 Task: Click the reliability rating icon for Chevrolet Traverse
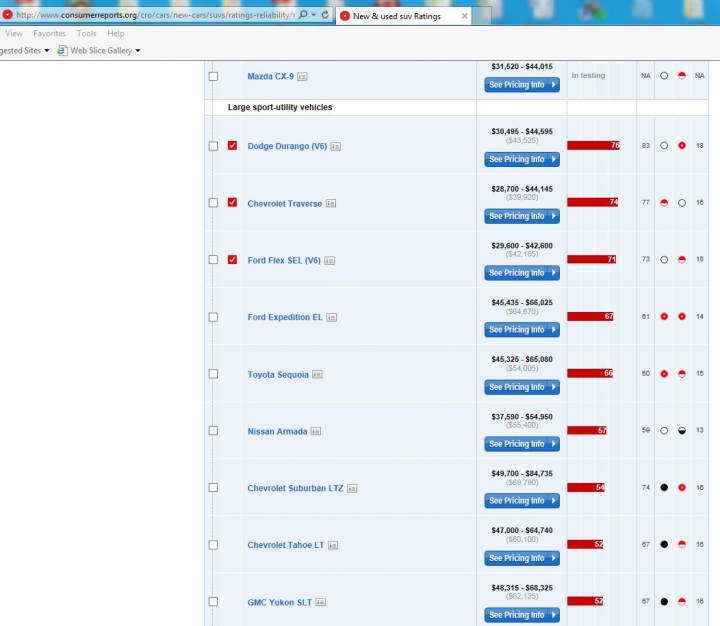(x=664, y=203)
